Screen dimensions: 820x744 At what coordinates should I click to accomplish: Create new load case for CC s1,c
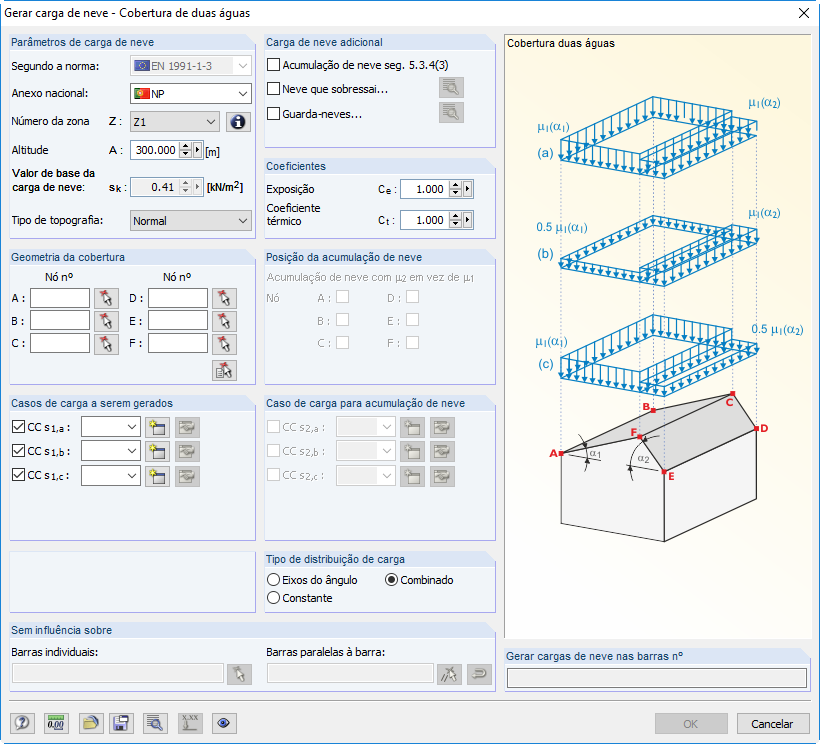pyautogui.click(x=157, y=476)
